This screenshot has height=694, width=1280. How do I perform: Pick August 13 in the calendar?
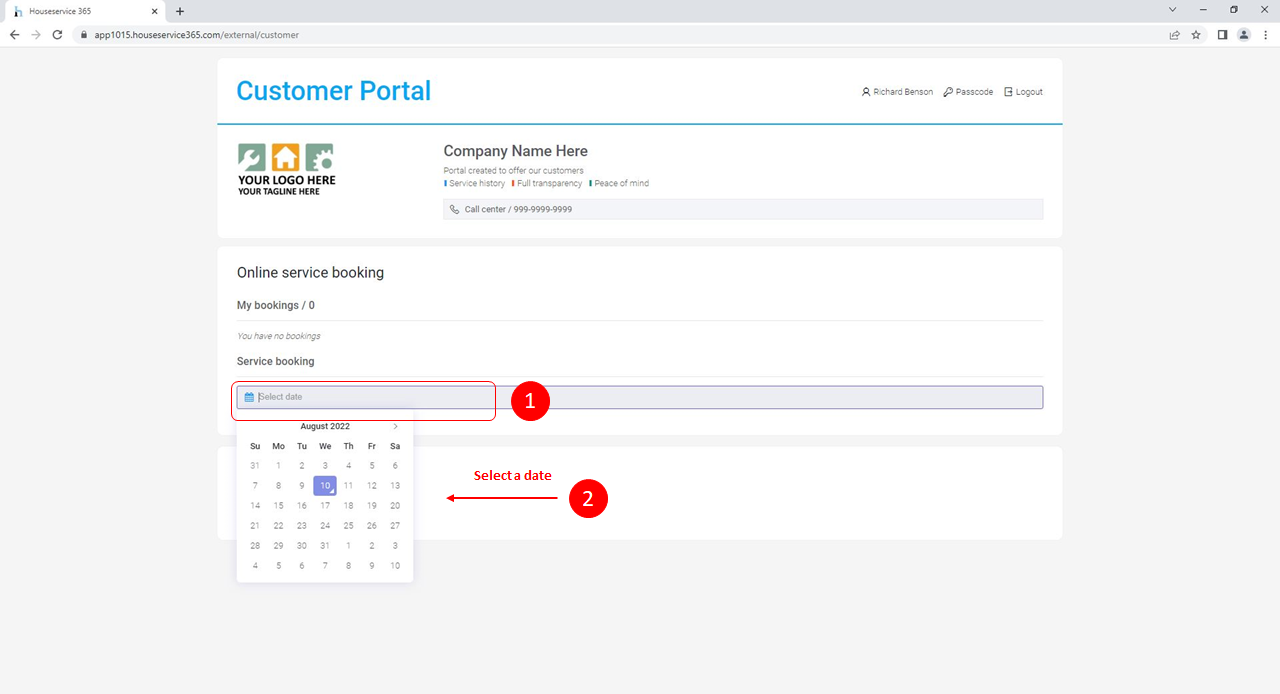point(395,485)
